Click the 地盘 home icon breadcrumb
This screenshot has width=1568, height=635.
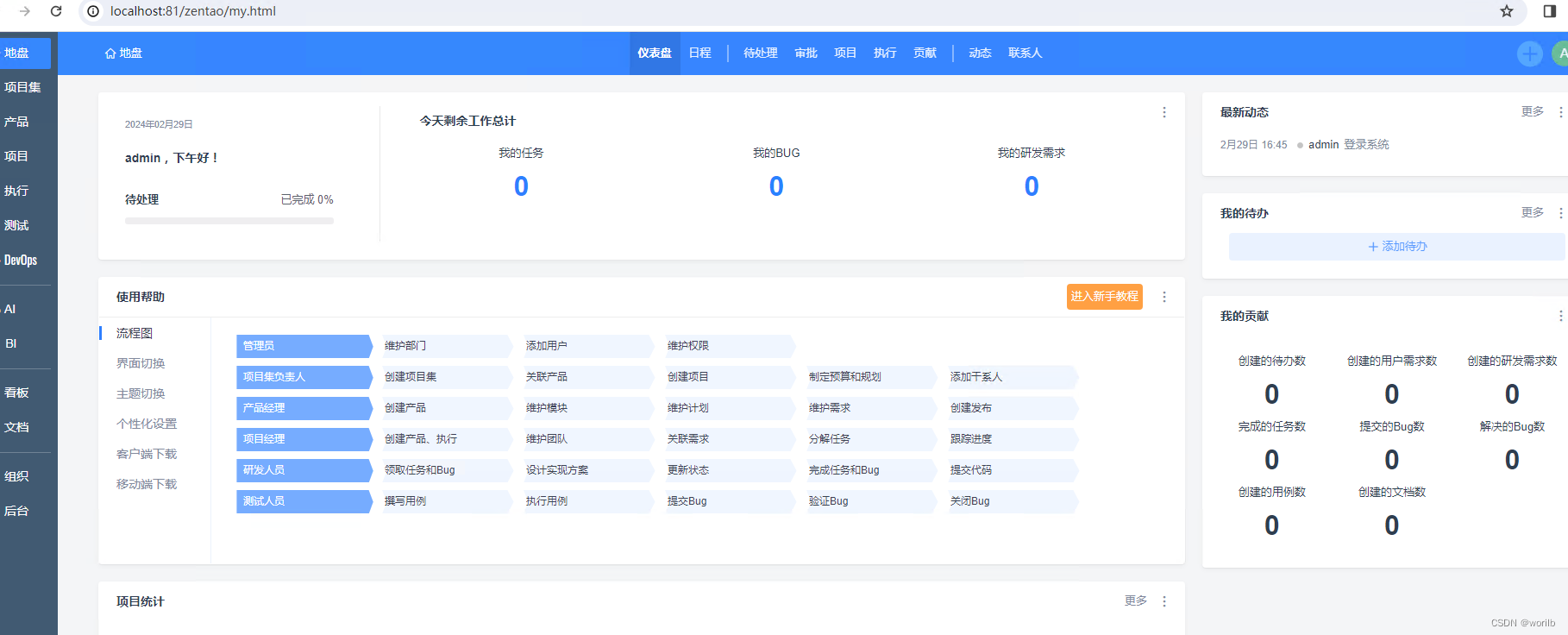[x=123, y=53]
